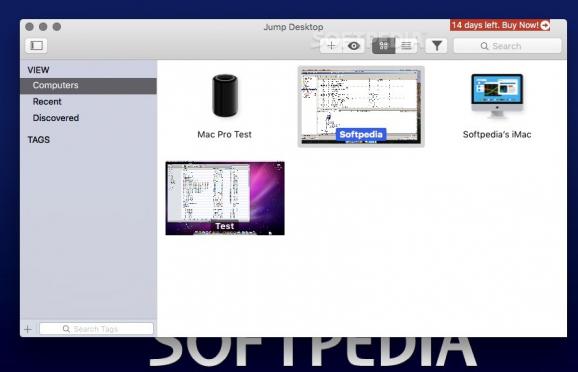Click the VIEW section header
Screen dimensions: 578x372
tap(38, 70)
